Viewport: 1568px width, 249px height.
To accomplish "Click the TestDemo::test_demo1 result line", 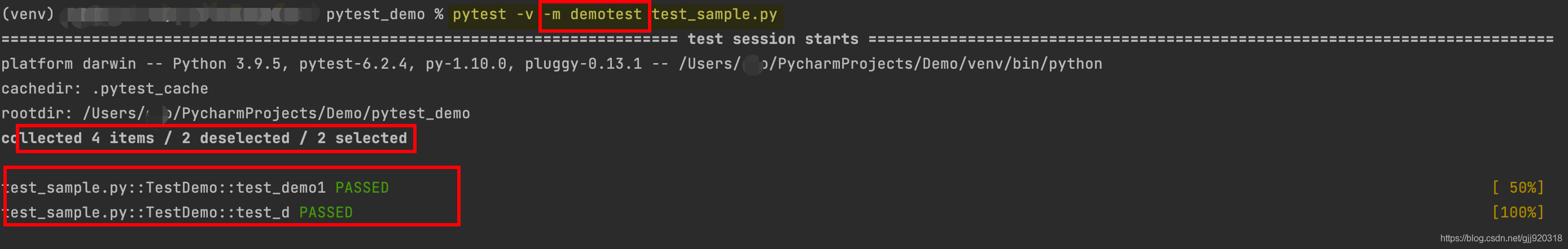I will pos(164,188).
